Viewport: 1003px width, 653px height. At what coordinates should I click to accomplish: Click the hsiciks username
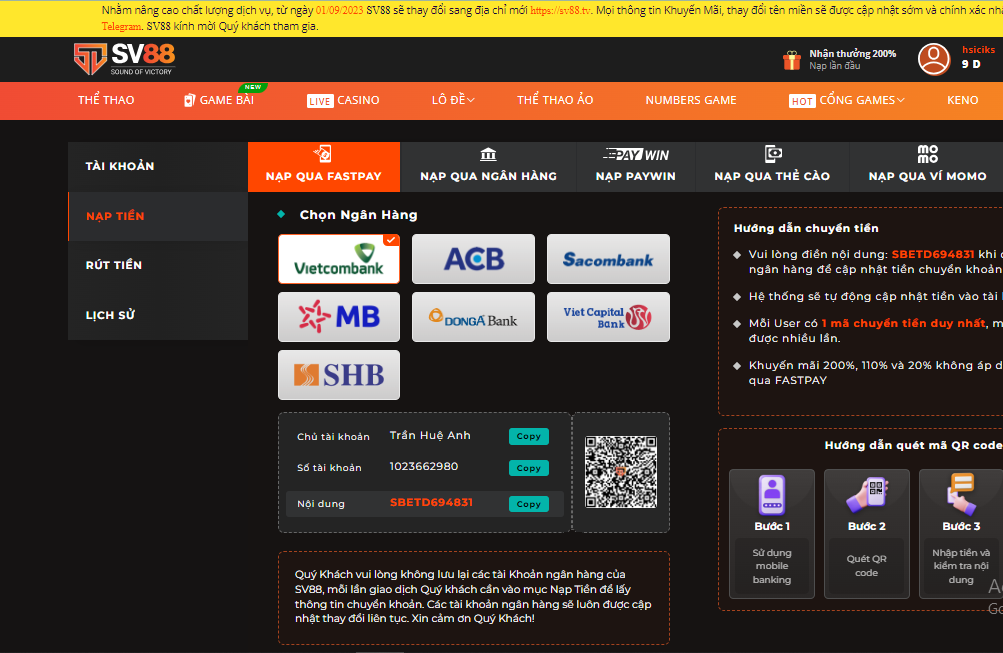point(978,49)
